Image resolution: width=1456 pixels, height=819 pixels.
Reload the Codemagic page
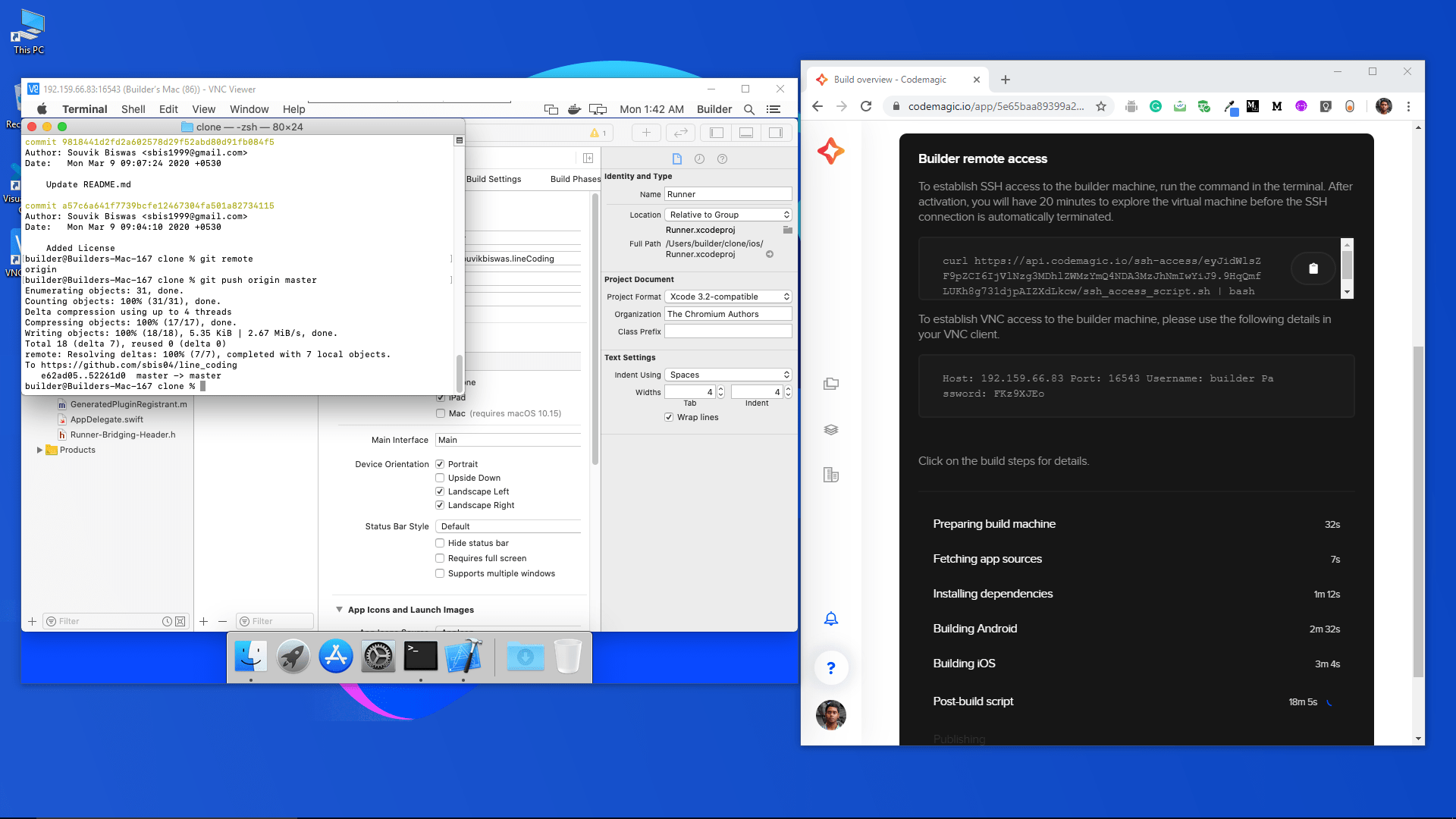click(866, 106)
